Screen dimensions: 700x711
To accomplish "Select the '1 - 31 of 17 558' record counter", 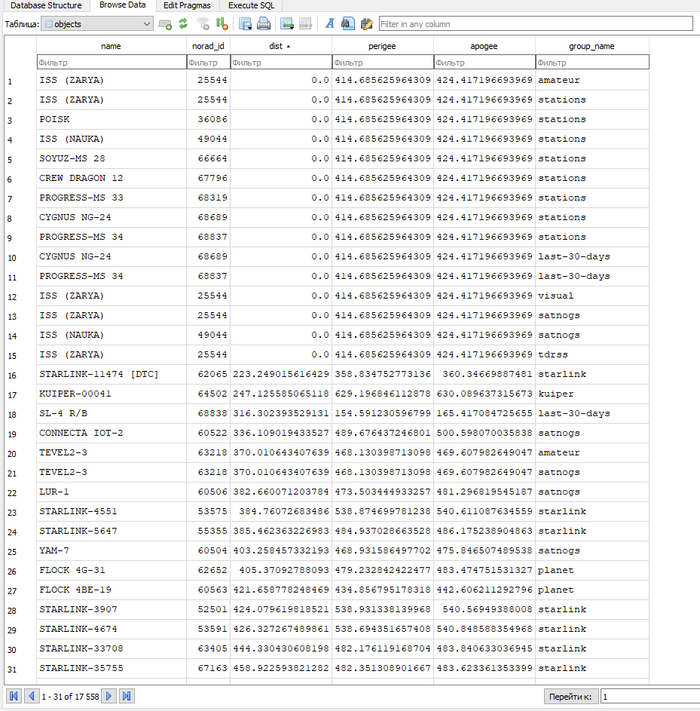I will 70,696.
